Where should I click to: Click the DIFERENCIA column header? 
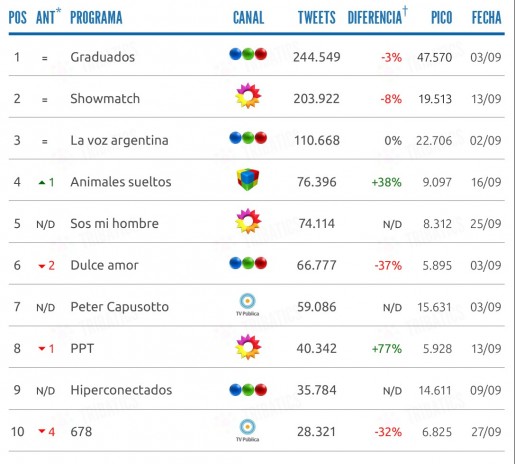click(x=375, y=18)
